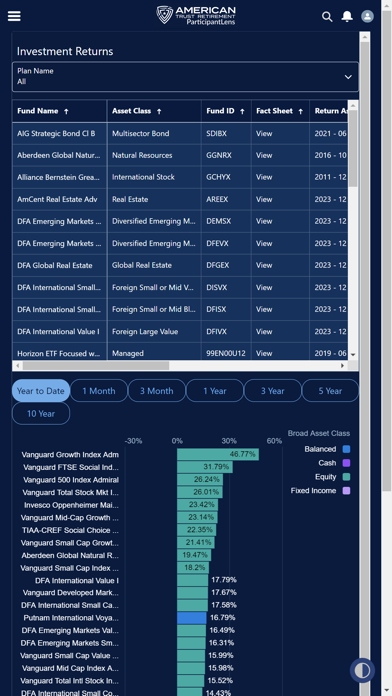View fact sheet for DEMSX fund

pos(264,221)
